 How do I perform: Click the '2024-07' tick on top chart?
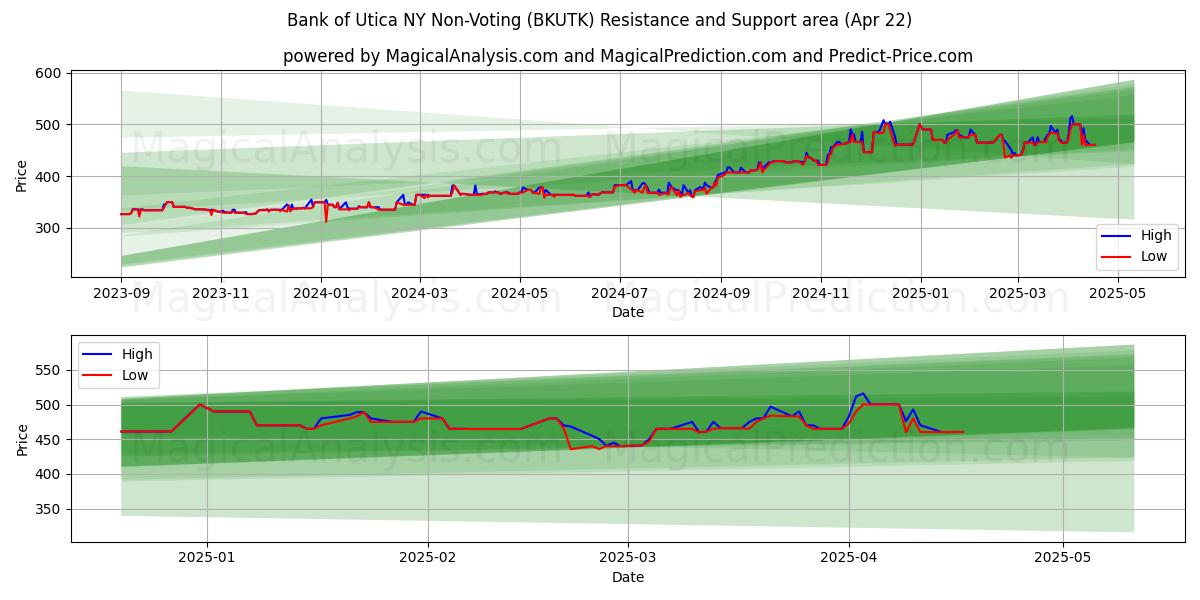pyautogui.click(x=619, y=293)
